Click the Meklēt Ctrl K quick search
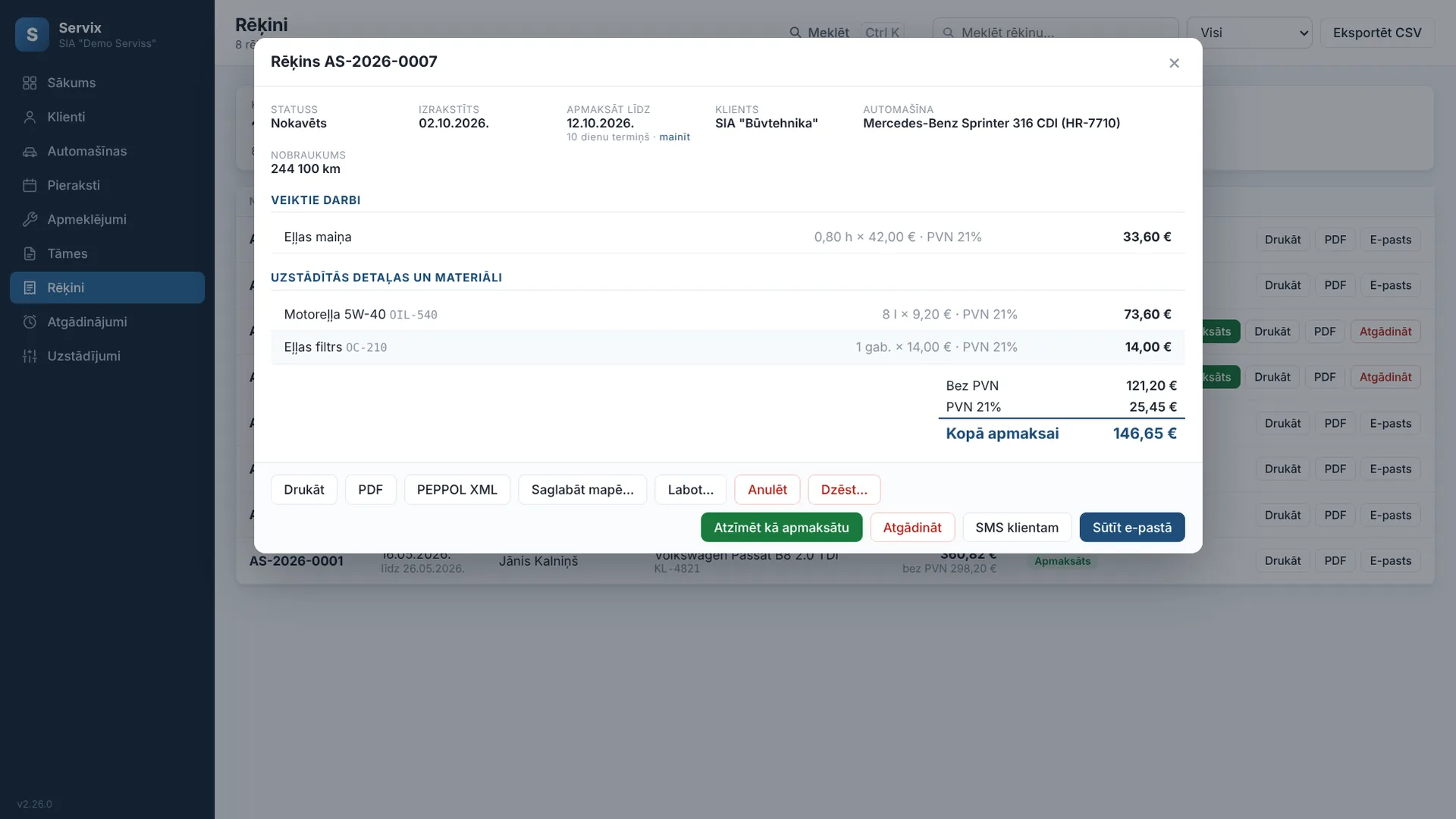The width and height of the screenshot is (1456, 819). coord(846,33)
